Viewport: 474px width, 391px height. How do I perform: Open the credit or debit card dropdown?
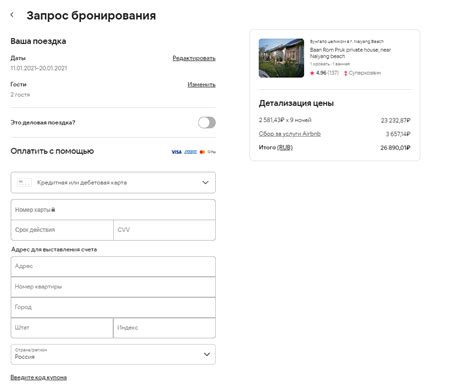coord(113,183)
